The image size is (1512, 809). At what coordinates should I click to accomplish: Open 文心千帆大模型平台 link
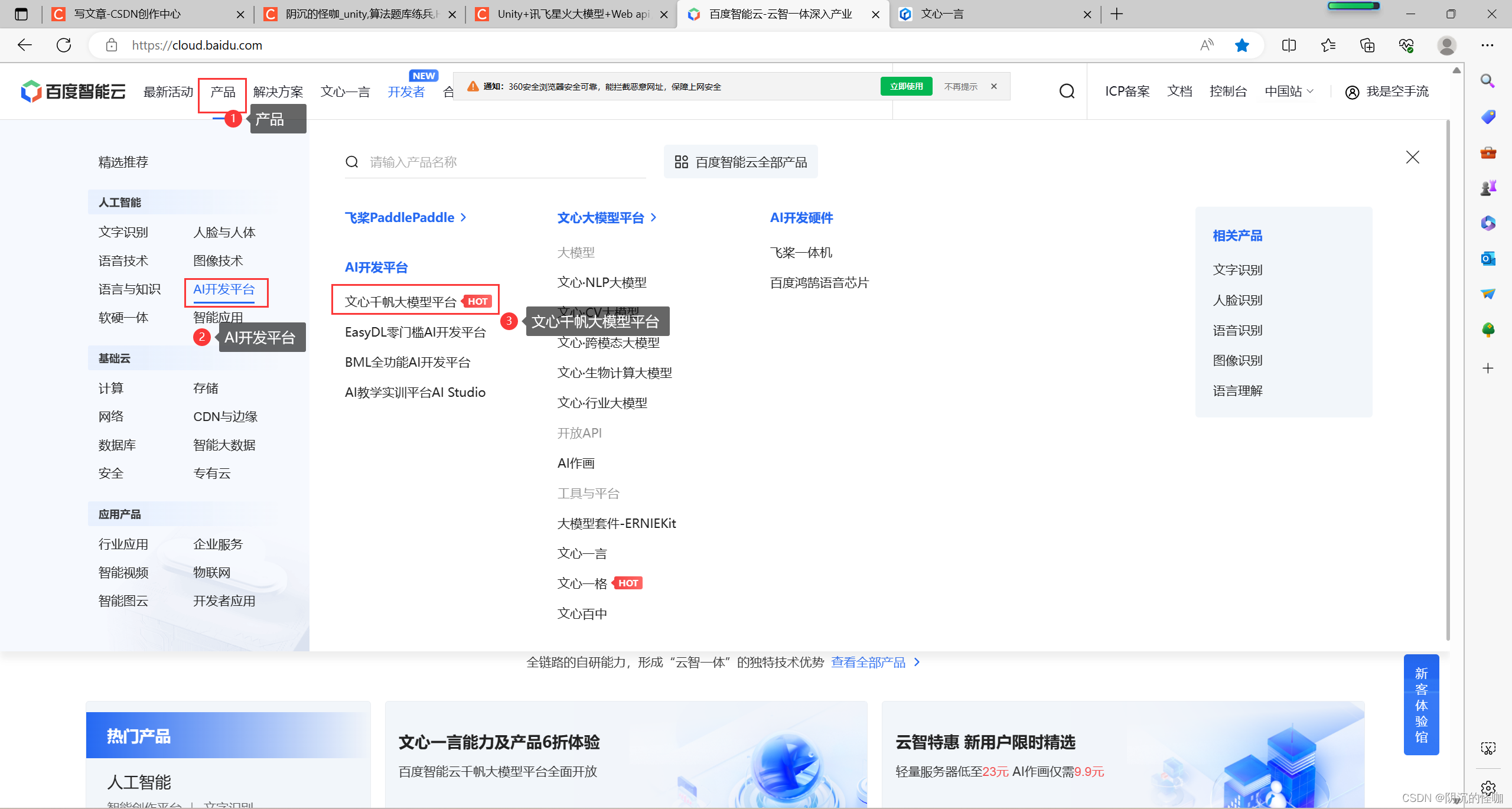click(x=400, y=302)
